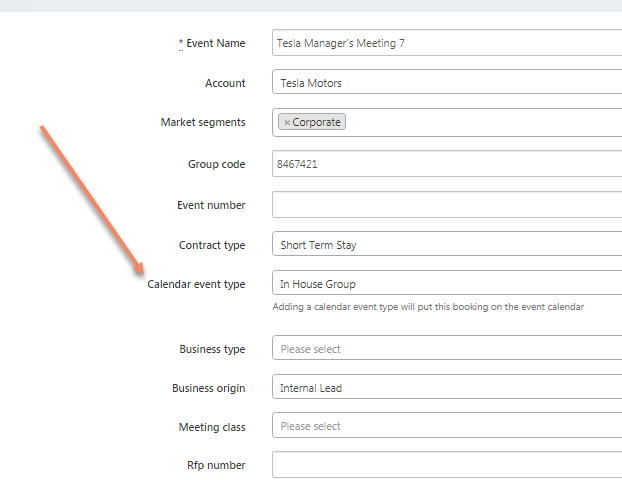The width and height of the screenshot is (622, 480).
Task: Remove the Corporate market segment tag
Action: pyautogui.click(x=287, y=122)
